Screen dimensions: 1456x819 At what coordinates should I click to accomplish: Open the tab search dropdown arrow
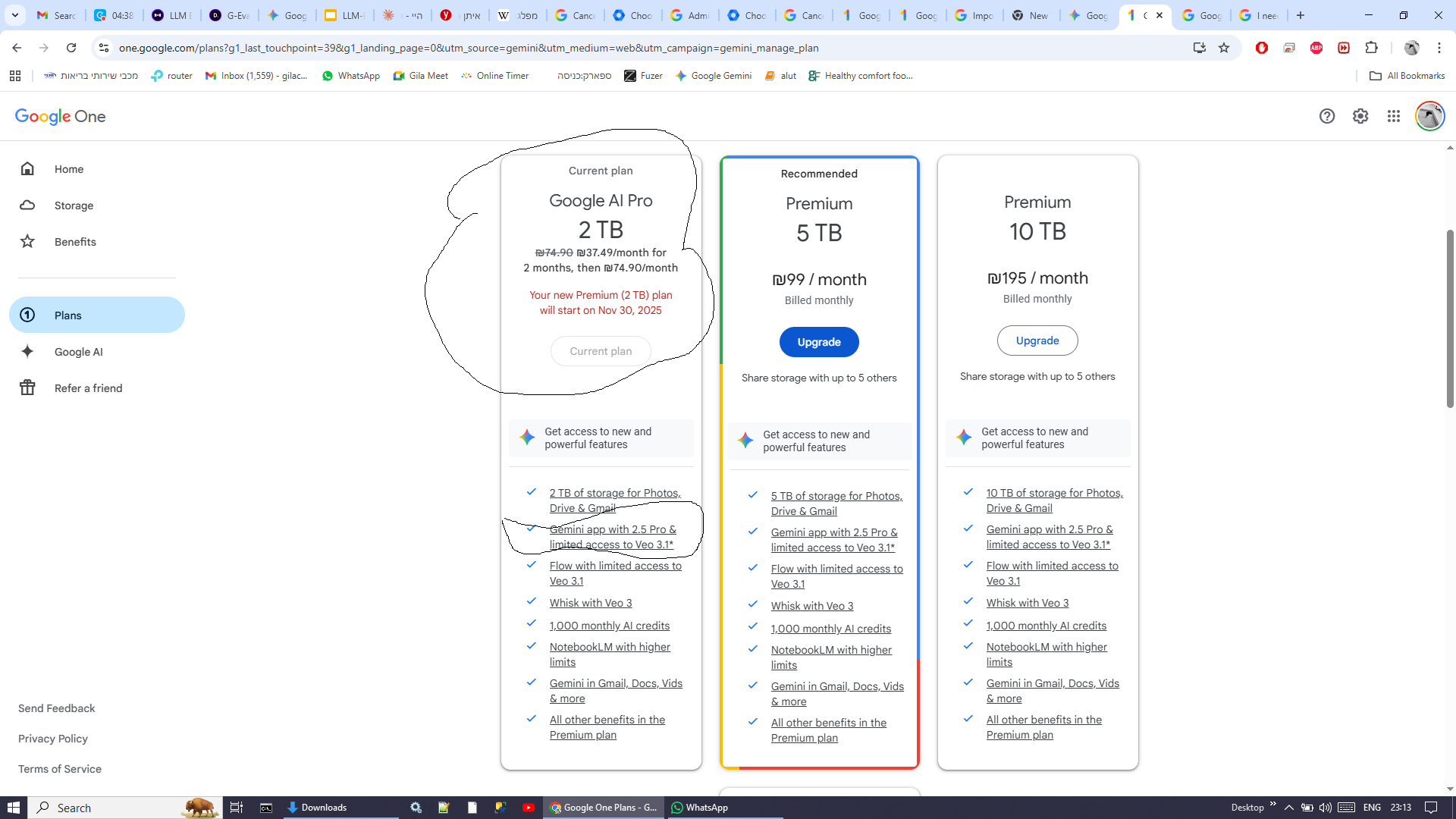pos(14,15)
